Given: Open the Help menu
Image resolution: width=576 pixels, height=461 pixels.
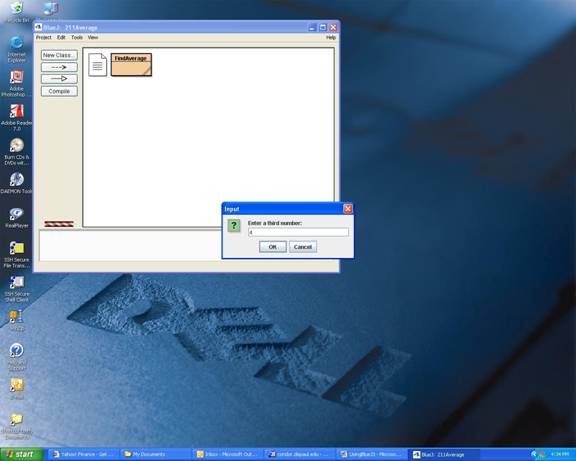Looking at the screenshot, I should point(331,37).
